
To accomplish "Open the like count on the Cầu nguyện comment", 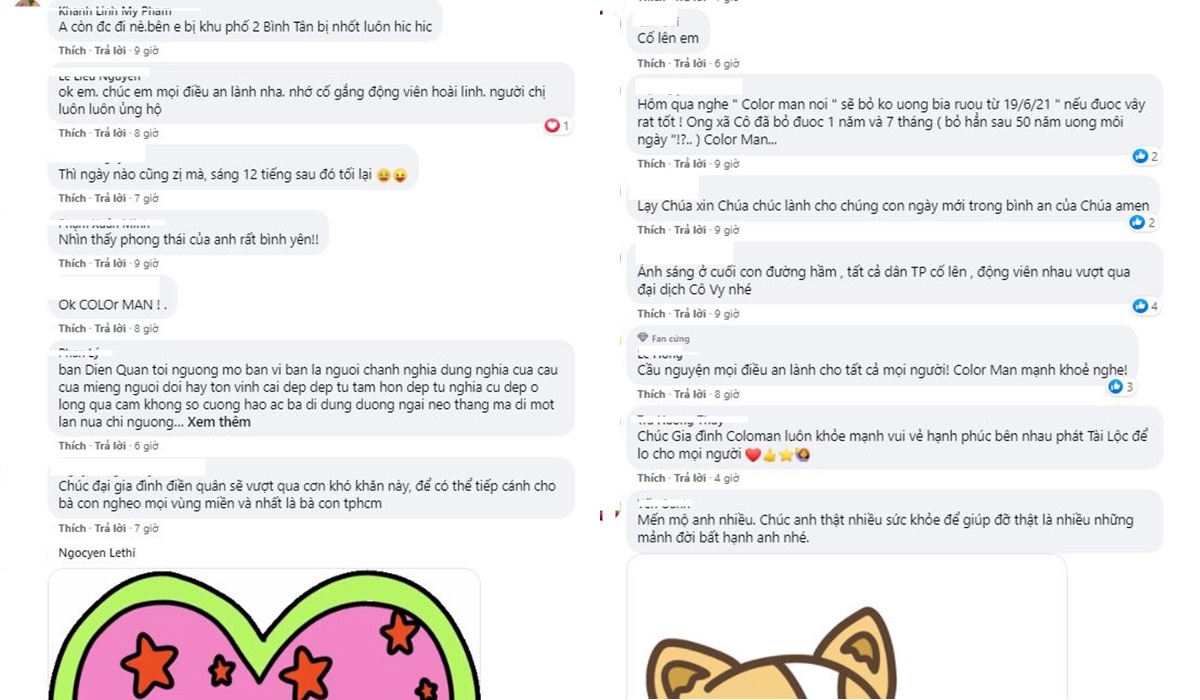I will (1120, 386).
